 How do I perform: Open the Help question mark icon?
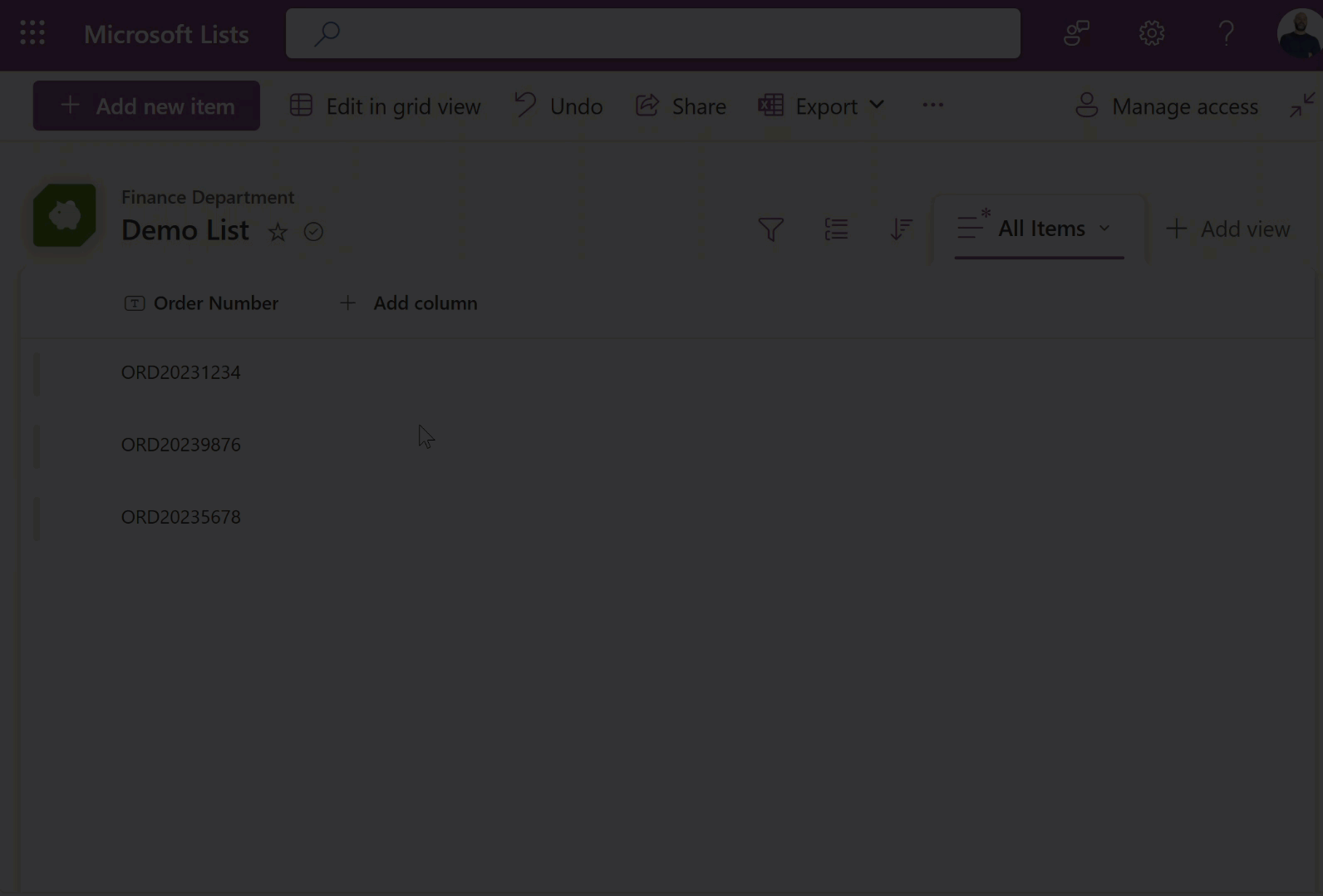pos(1227,33)
